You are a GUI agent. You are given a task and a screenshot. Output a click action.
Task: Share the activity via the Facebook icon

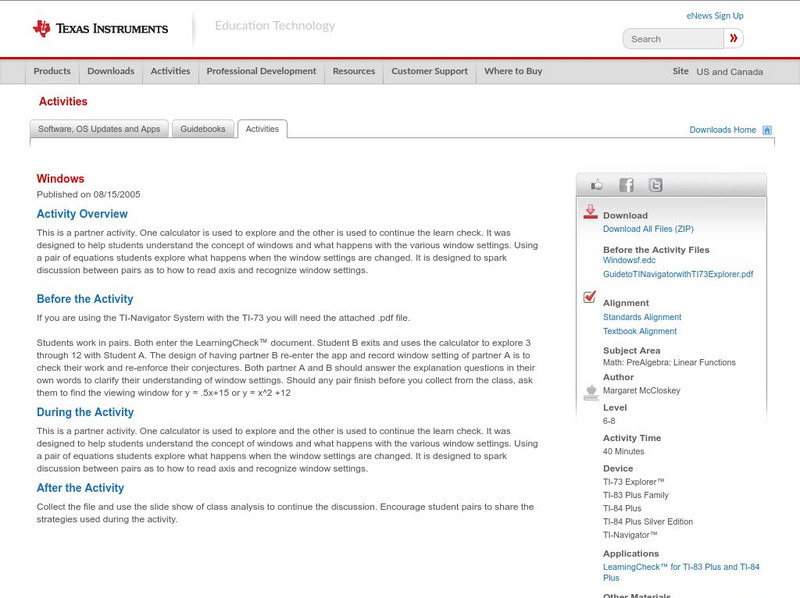[626, 185]
